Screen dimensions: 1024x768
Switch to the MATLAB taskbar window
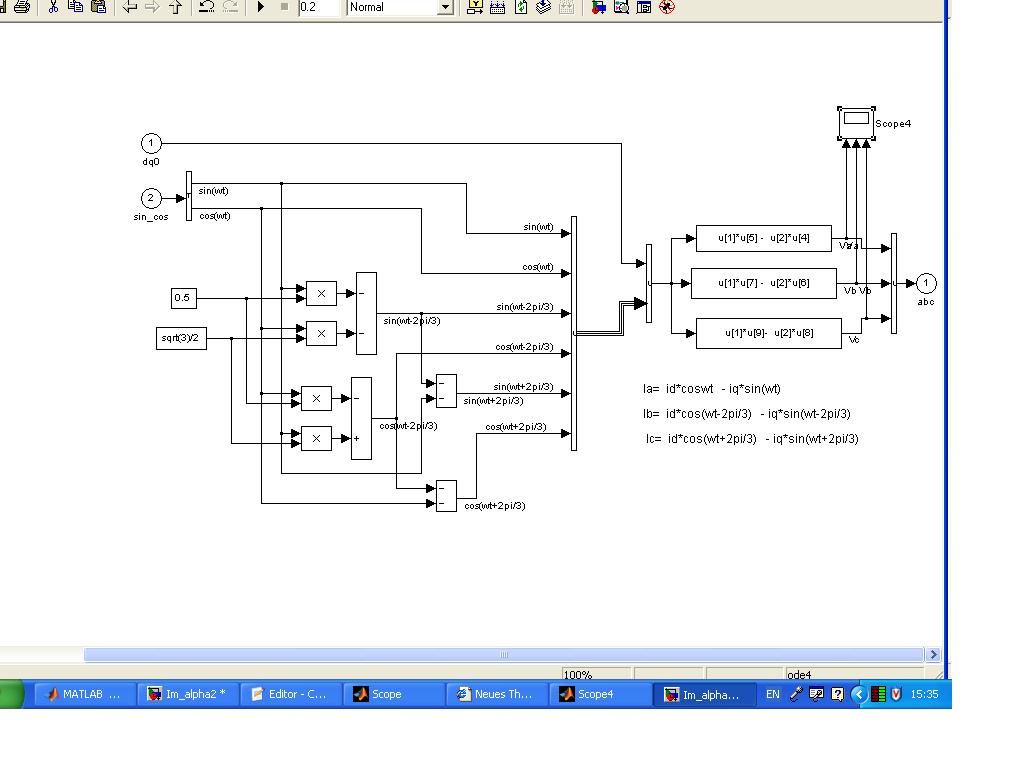(83, 694)
